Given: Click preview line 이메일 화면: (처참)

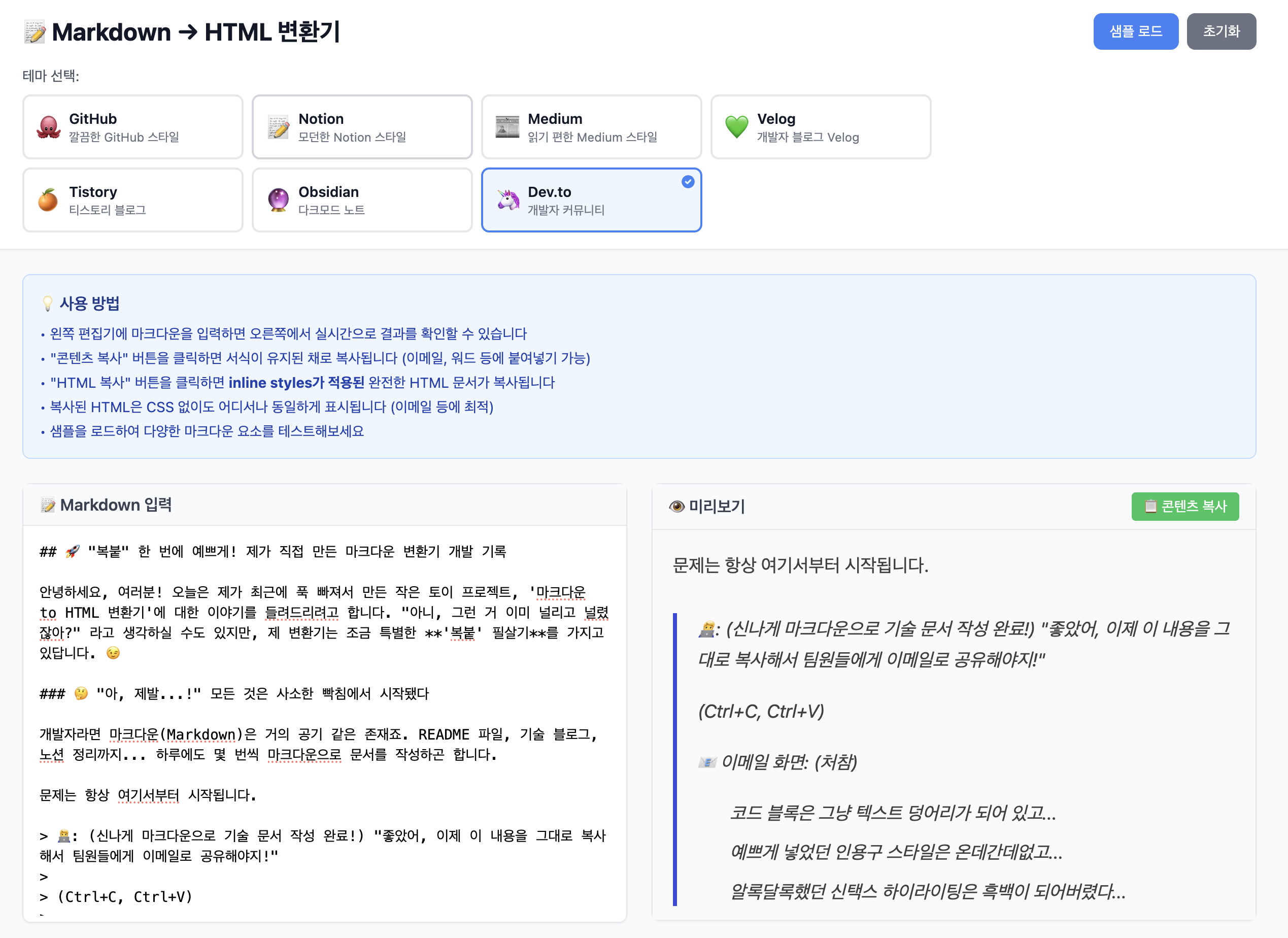Looking at the screenshot, I should coord(777,762).
